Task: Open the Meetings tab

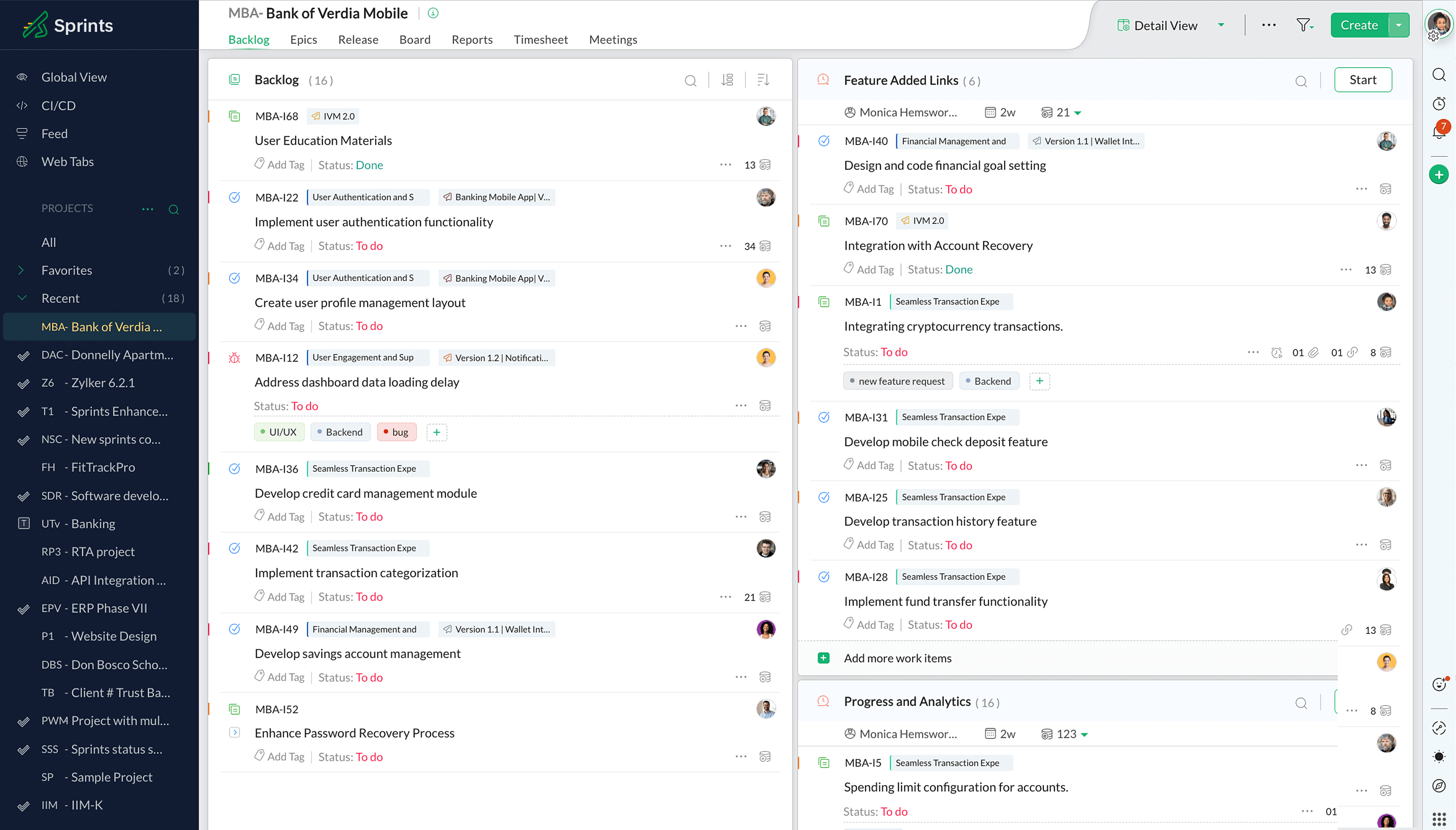Action: (x=613, y=39)
